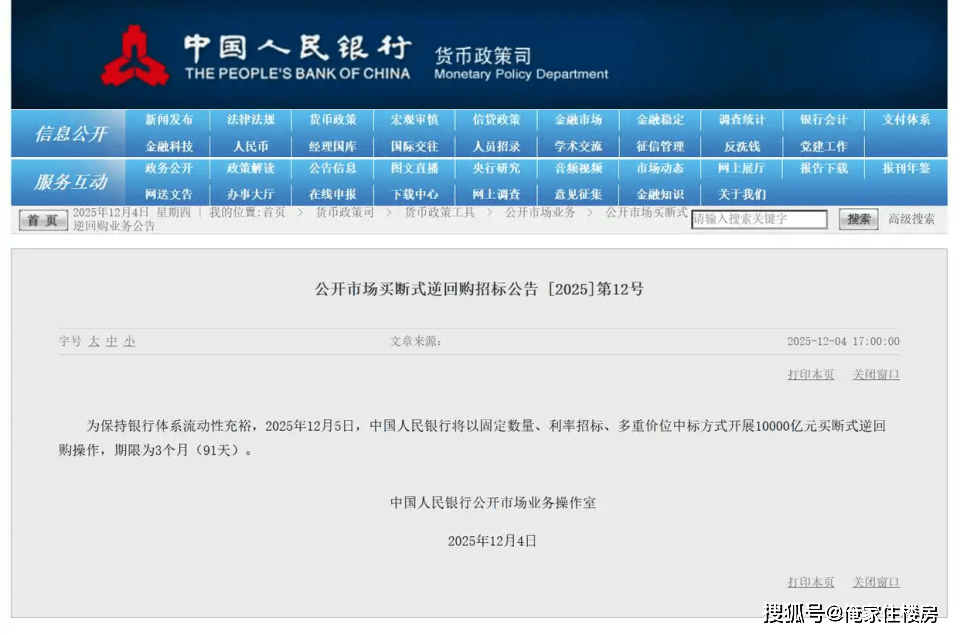This screenshot has width=960, height=635.
Task: Go to 人民币 navigation item
Action: pos(251,146)
